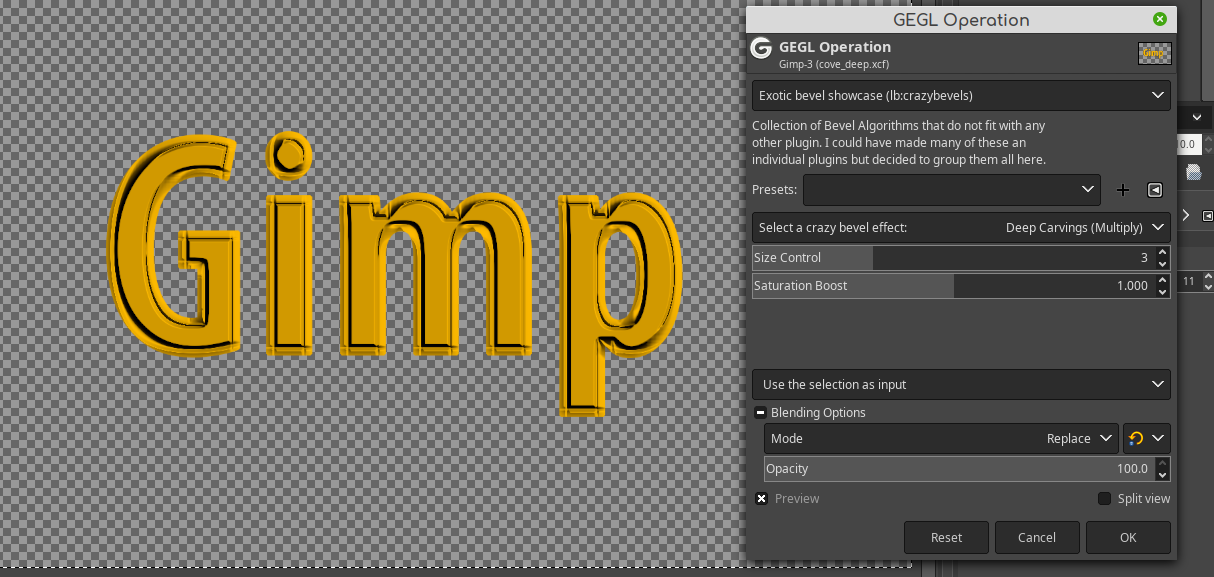Toggle the Preview checkbox
The height and width of the screenshot is (577, 1214).
pyautogui.click(x=762, y=498)
